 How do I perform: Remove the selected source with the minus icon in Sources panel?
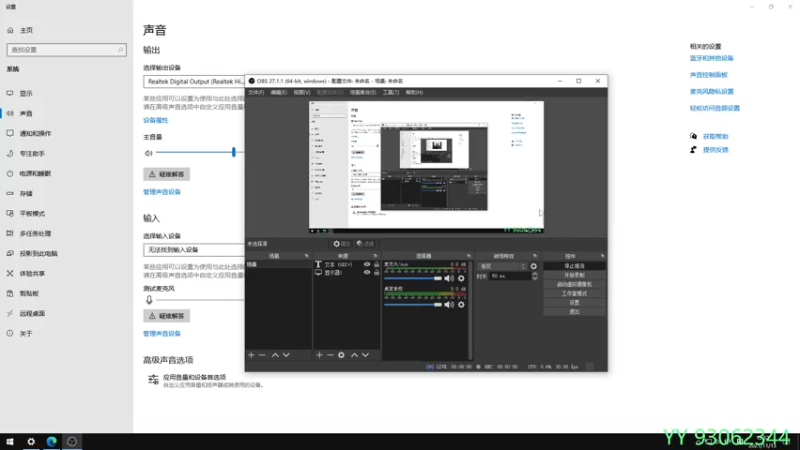click(x=330, y=355)
